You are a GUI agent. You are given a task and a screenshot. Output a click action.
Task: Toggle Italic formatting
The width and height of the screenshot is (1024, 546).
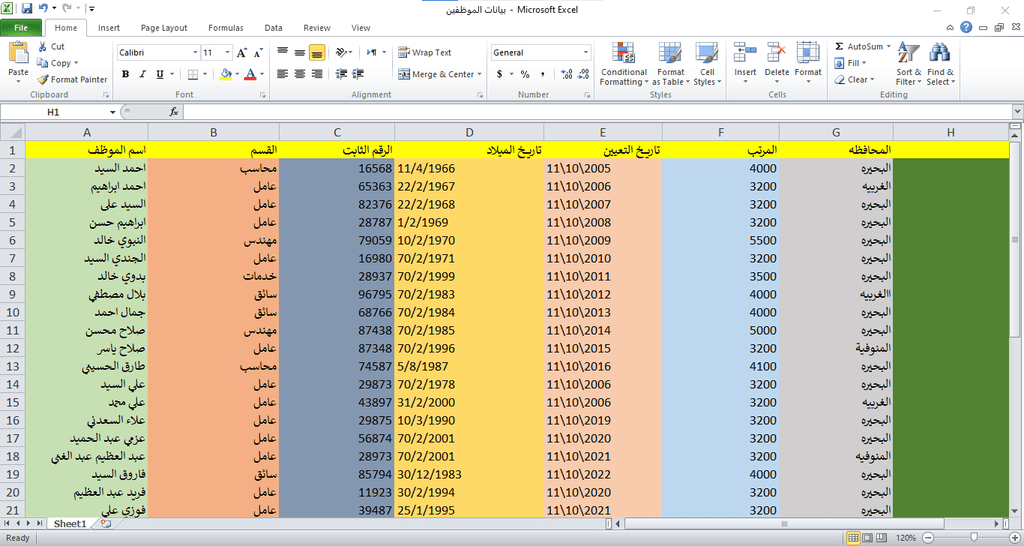point(142,74)
